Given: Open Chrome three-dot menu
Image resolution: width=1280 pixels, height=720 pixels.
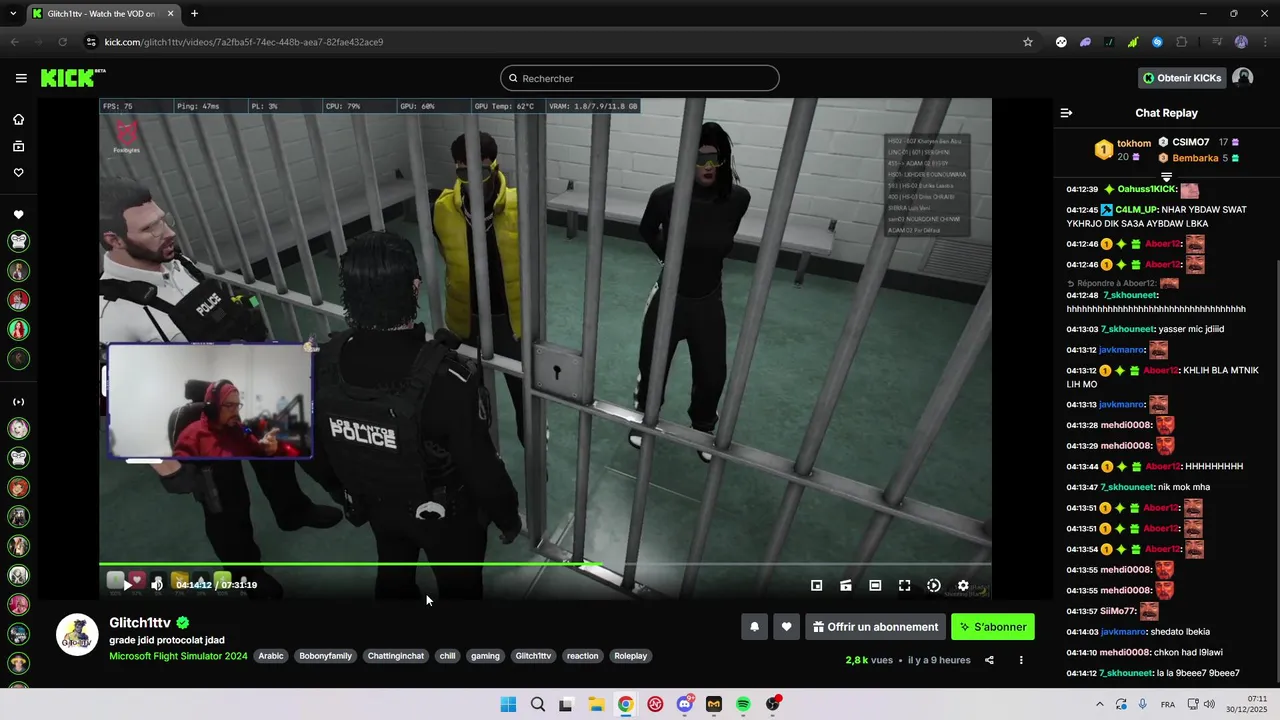Looking at the screenshot, I should coord(1265,42).
